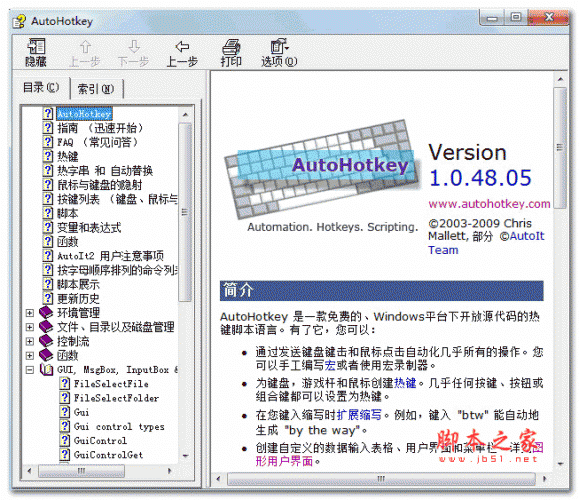The width and height of the screenshot is (579, 500).
Task: Open the Gui control types topic
Action: point(119,427)
